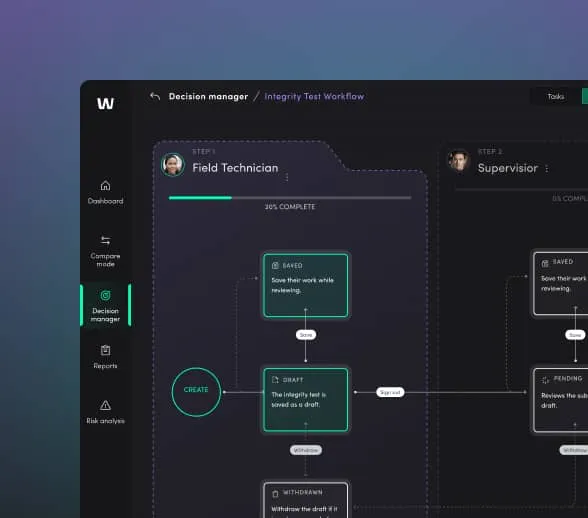Click the Draft document icon

[x=275, y=380]
